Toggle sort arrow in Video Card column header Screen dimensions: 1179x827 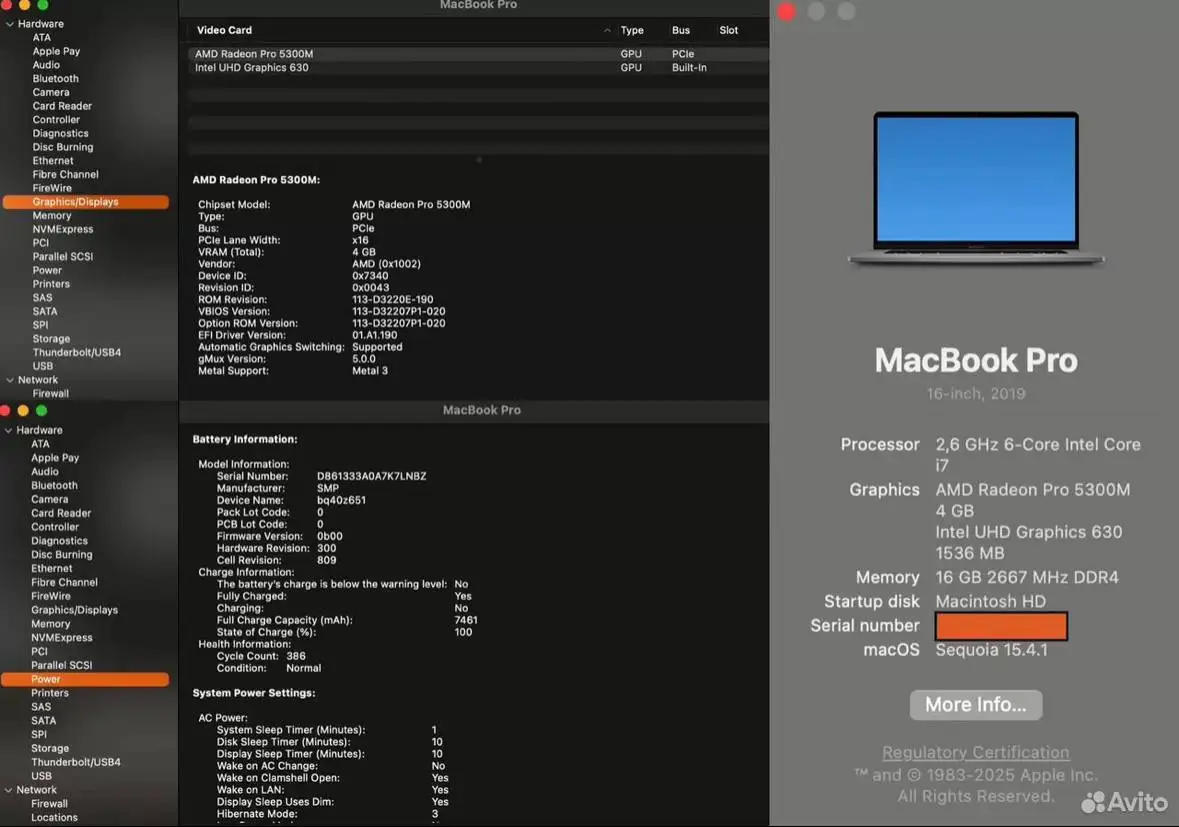(607, 31)
